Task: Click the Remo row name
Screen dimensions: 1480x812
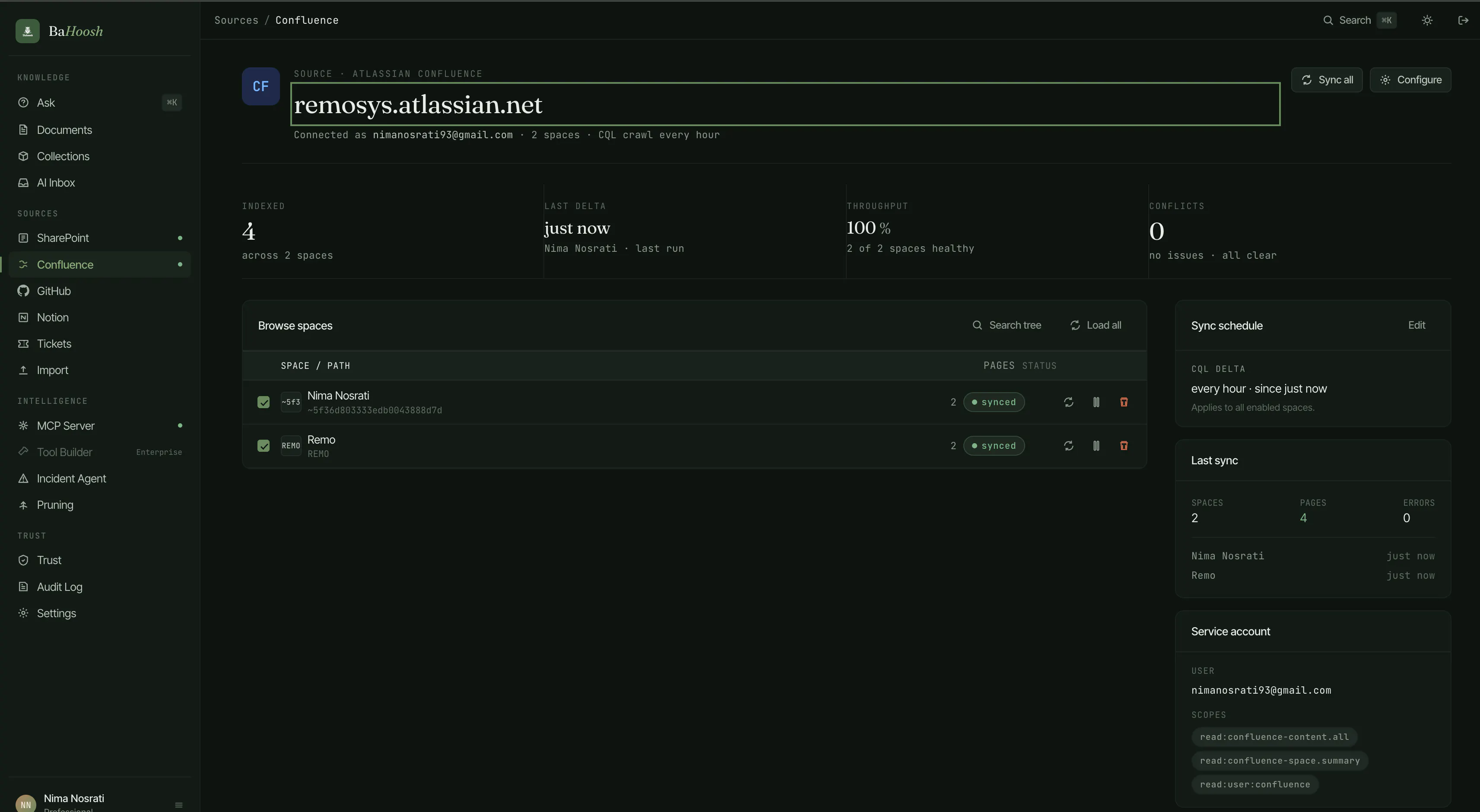Action: tap(321, 439)
